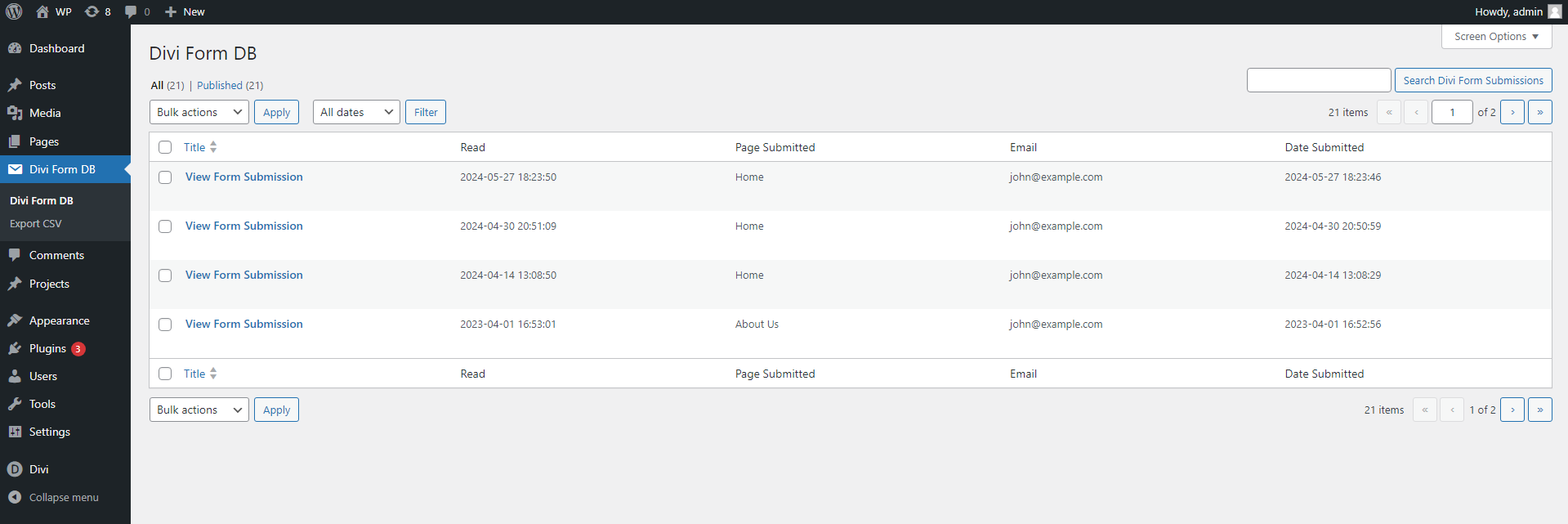Click the Plugins red update badge
This screenshot has height=524, width=1568.
click(x=78, y=349)
